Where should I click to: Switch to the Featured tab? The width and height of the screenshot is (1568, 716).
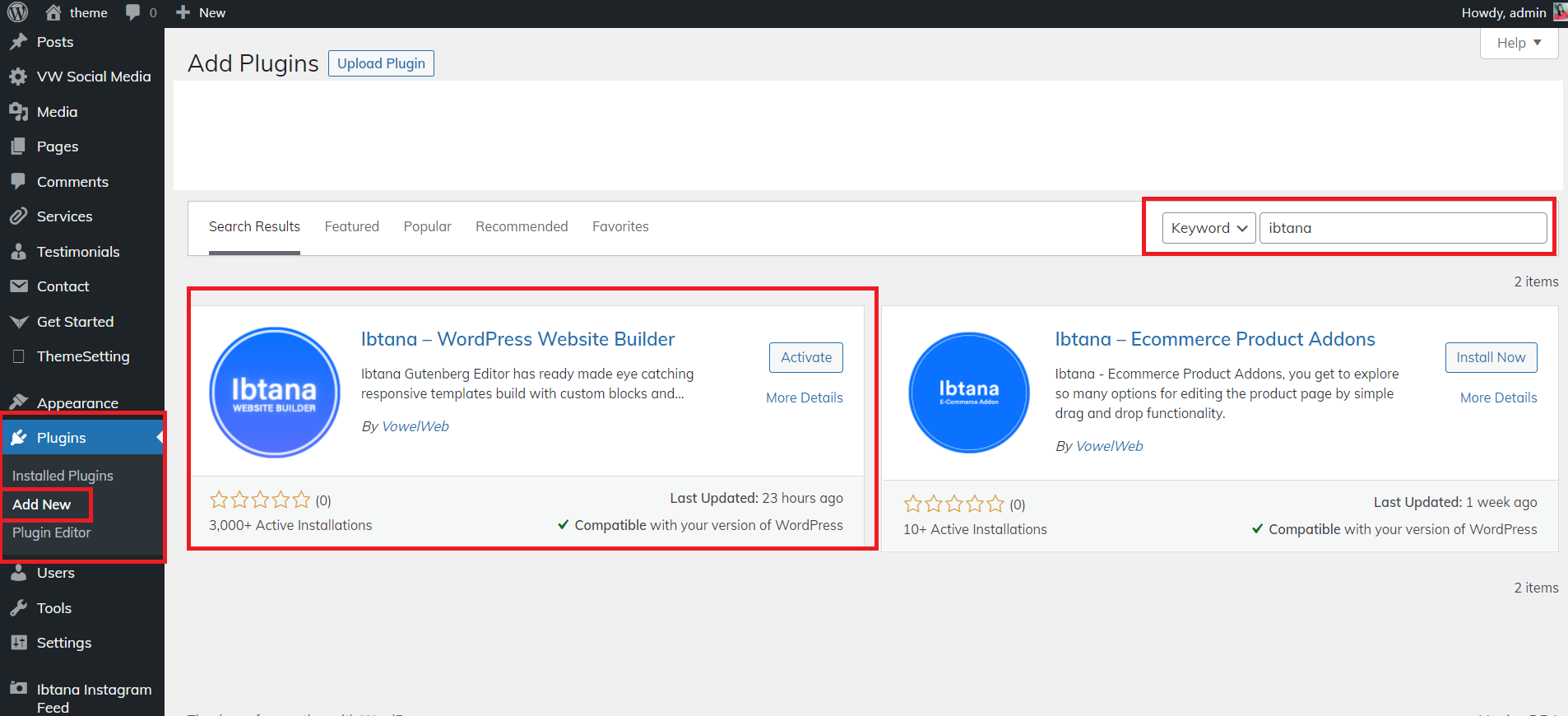pyautogui.click(x=351, y=226)
